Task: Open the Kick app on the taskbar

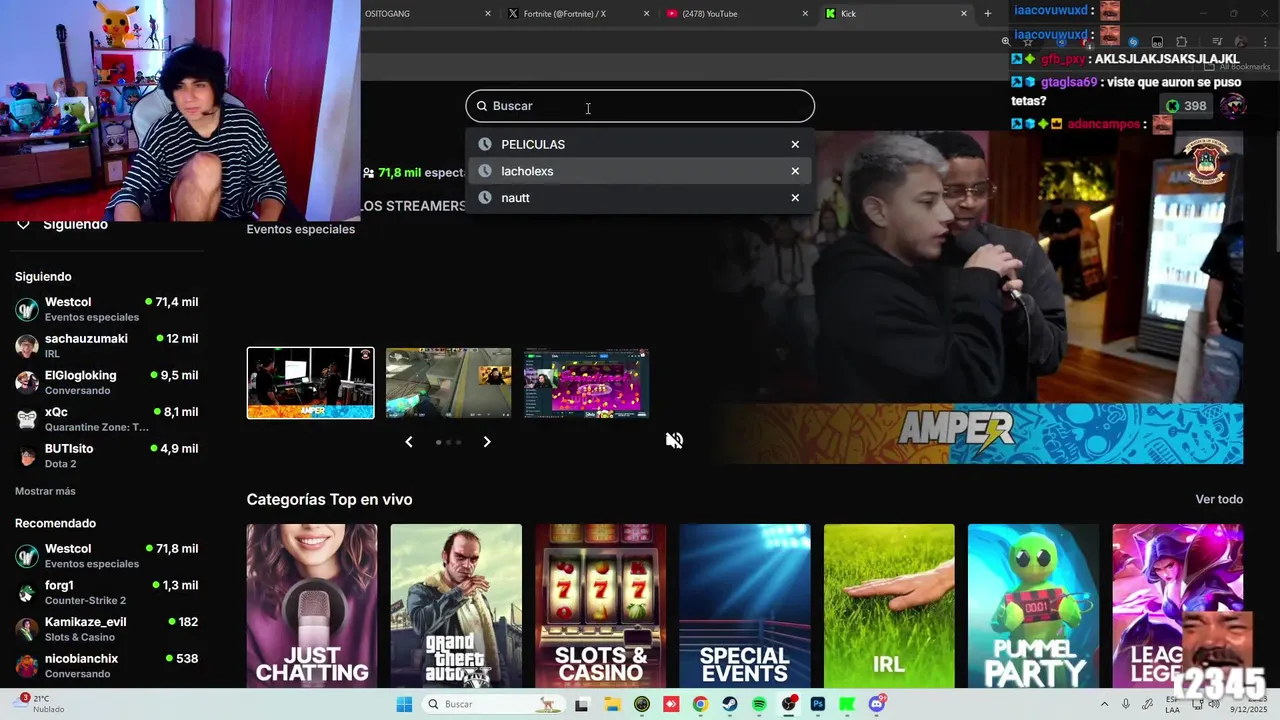Action: 847,704
